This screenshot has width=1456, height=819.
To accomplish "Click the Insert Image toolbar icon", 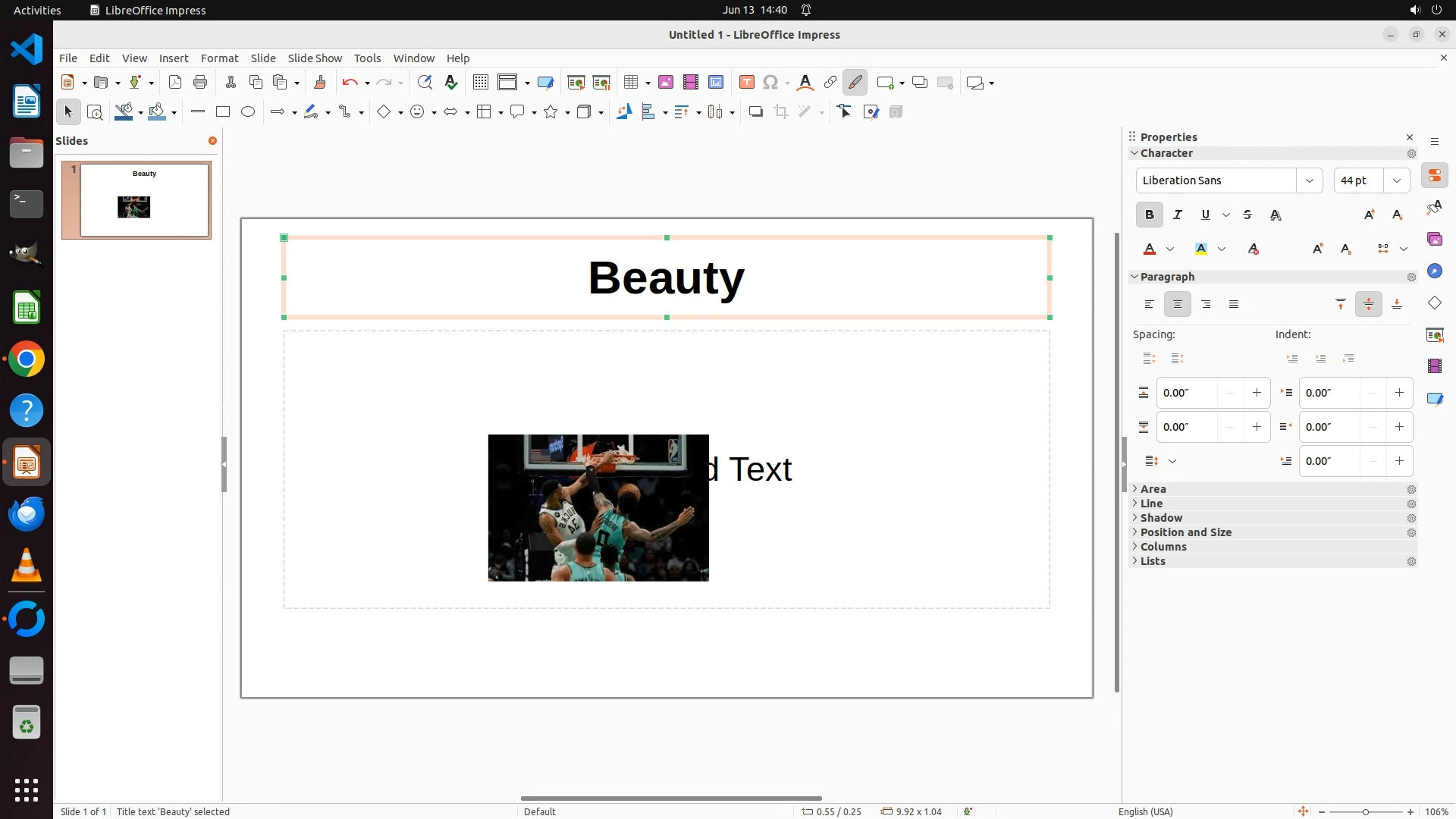I will tap(666, 83).
